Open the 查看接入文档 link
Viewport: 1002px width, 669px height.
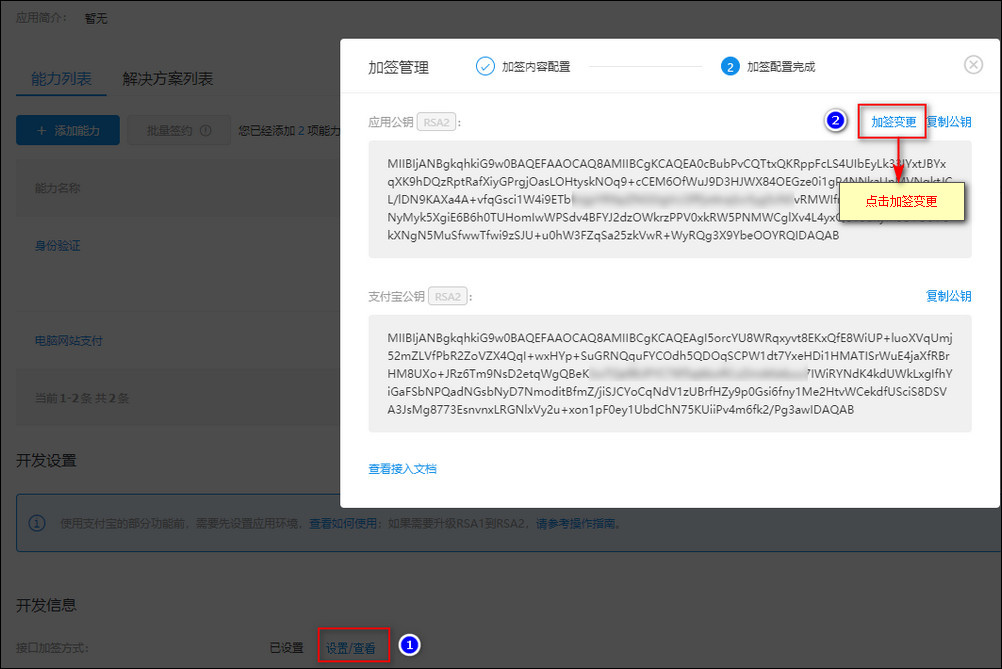(x=403, y=468)
